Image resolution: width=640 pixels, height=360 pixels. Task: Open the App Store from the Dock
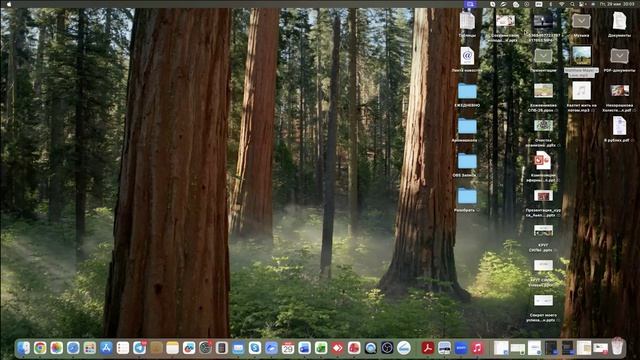[106, 348]
